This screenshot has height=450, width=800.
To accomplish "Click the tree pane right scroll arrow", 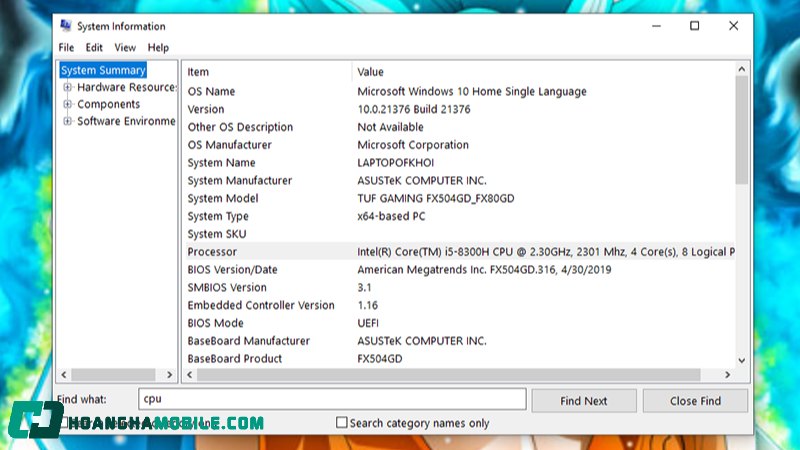I will (170, 375).
